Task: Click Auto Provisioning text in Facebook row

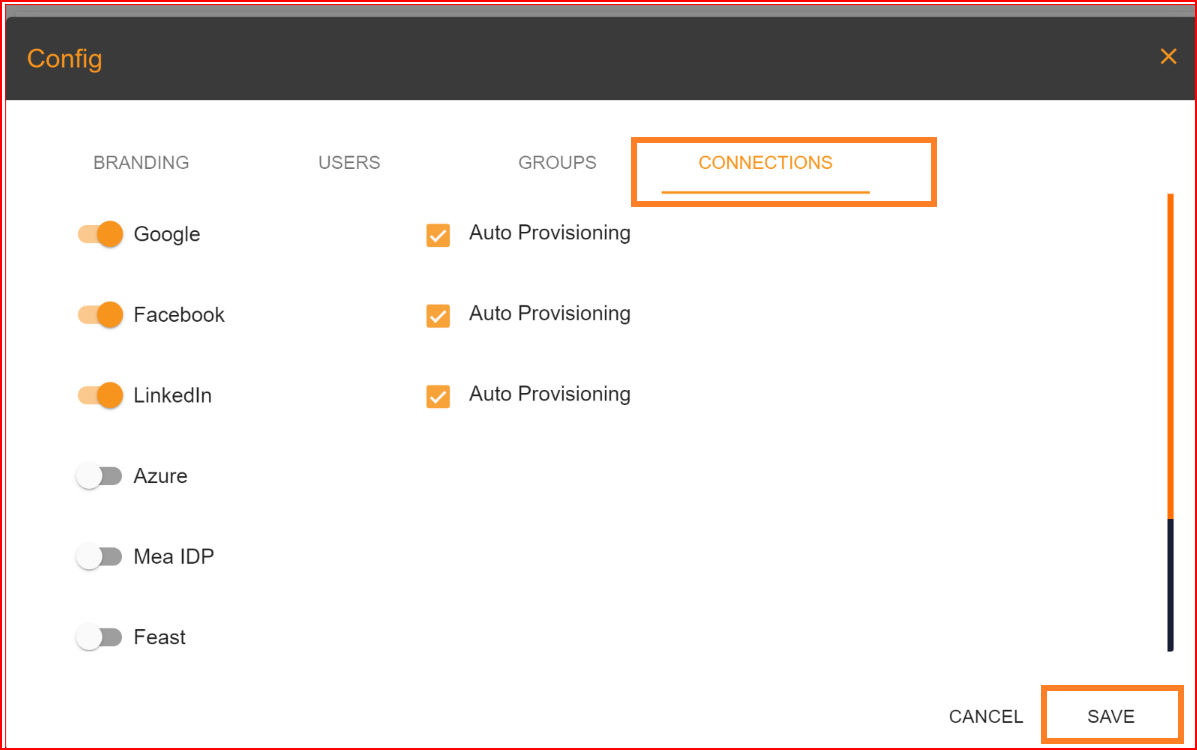Action: 550,313
